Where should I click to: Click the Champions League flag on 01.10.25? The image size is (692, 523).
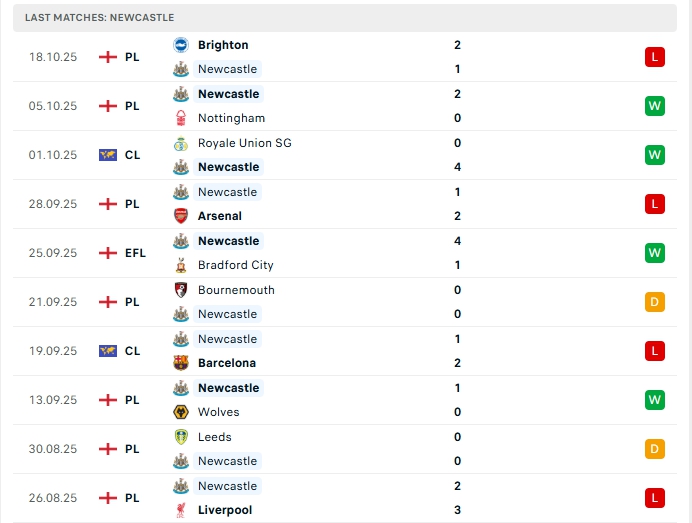108,155
